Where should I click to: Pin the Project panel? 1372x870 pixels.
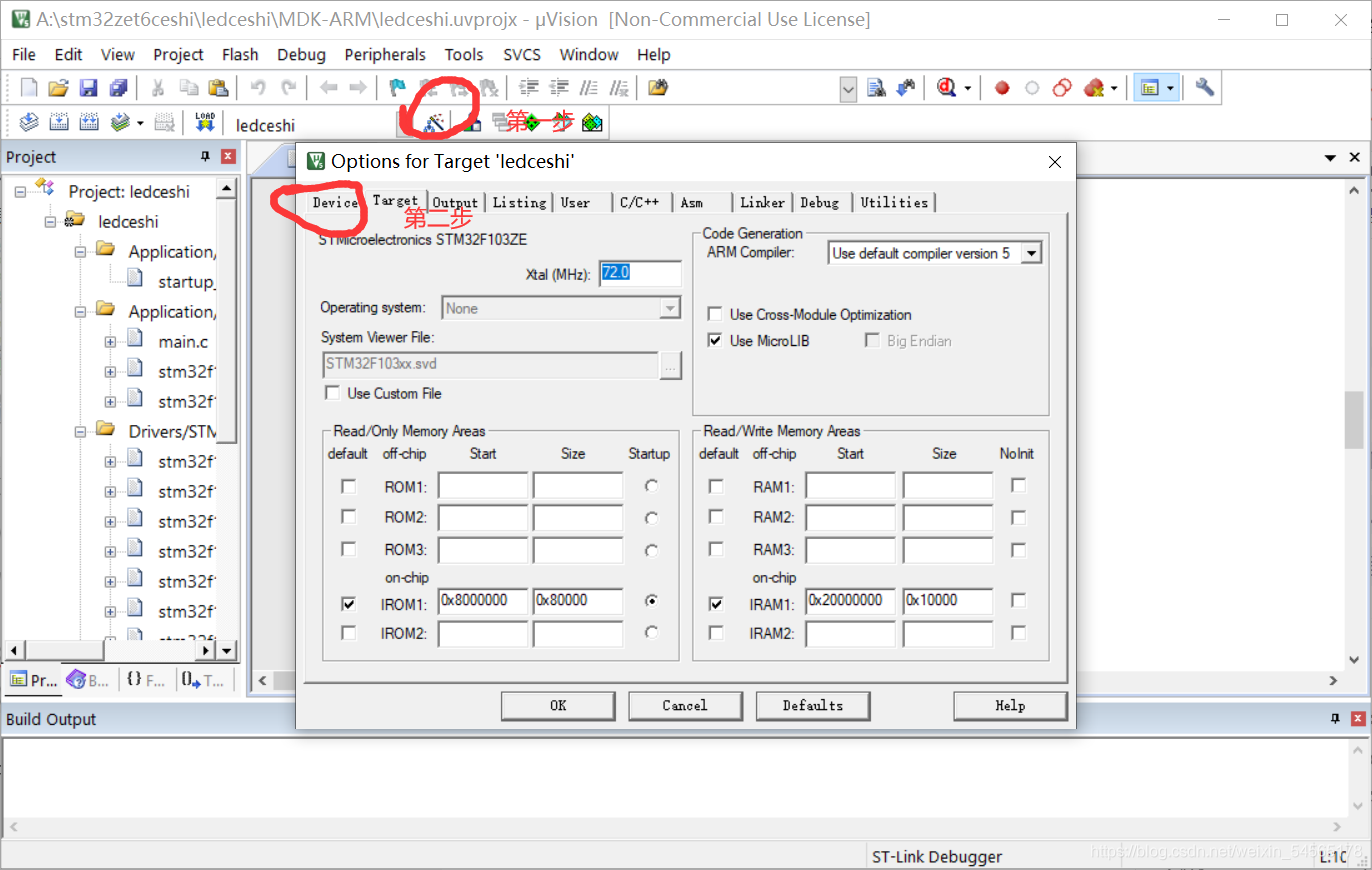pyautogui.click(x=205, y=157)
